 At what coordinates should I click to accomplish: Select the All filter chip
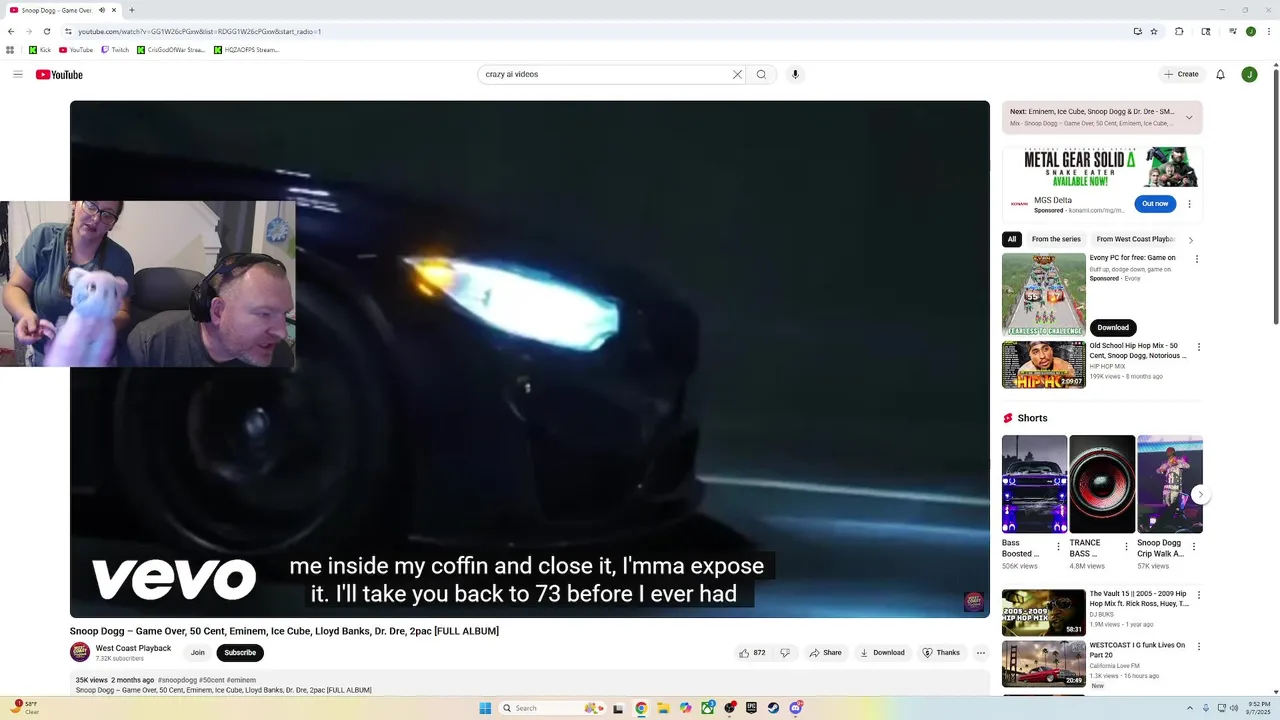(x=1012, y=239)
